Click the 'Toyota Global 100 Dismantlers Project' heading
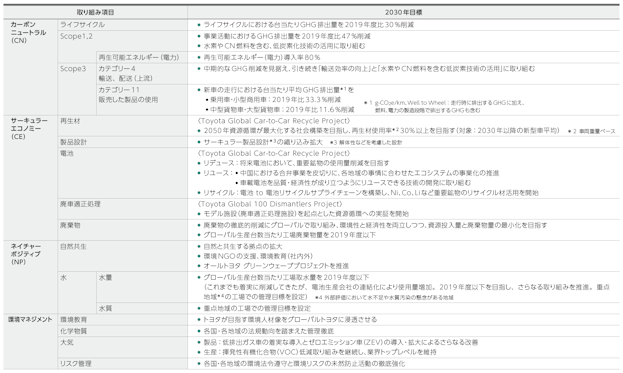Screen dimensions: 623x373 click(x=269, y=204)
